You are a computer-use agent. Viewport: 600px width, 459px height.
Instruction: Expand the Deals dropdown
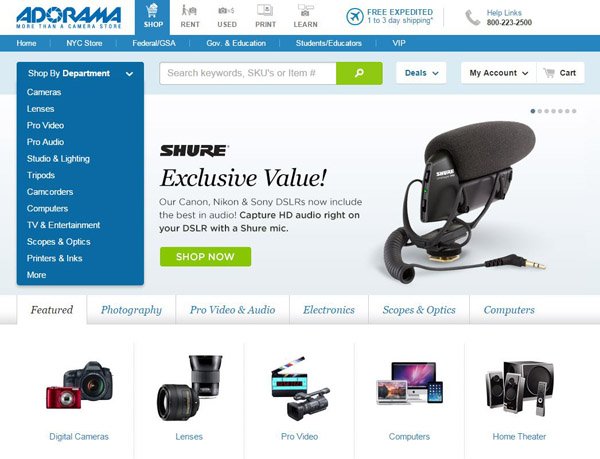[421, 73]
